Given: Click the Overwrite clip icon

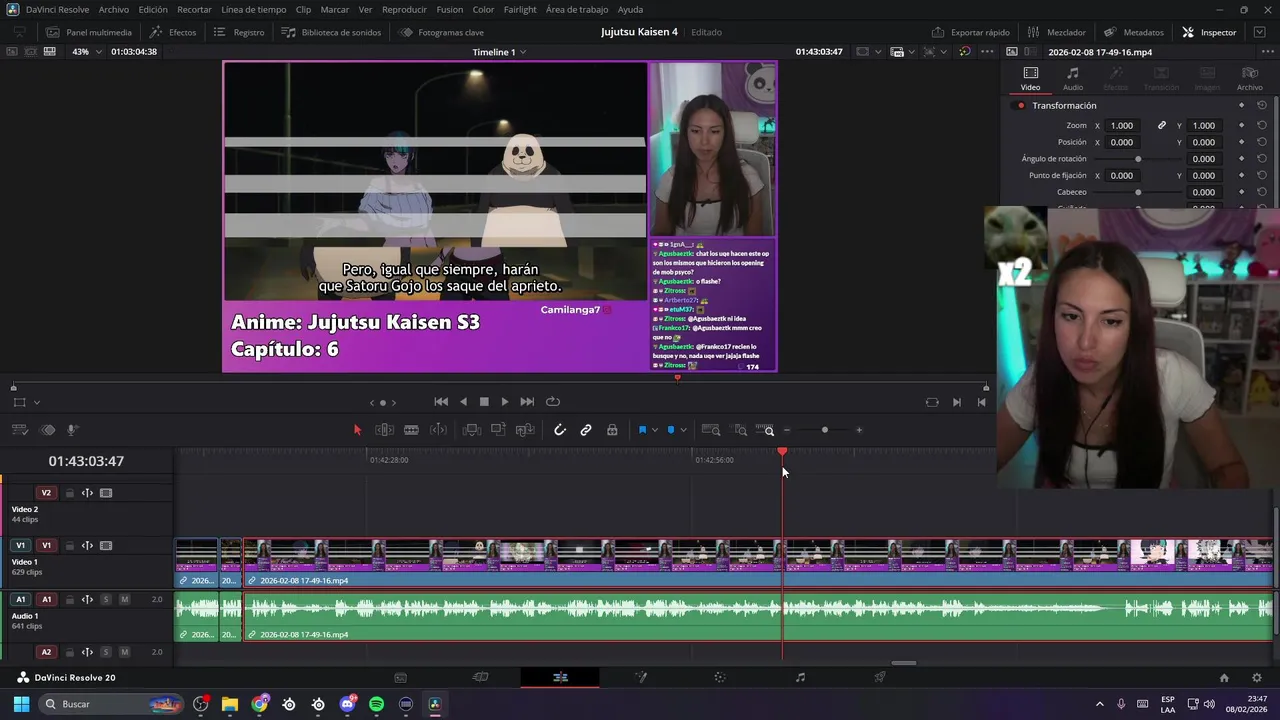Looking at the screenshot, I should 498,430.
